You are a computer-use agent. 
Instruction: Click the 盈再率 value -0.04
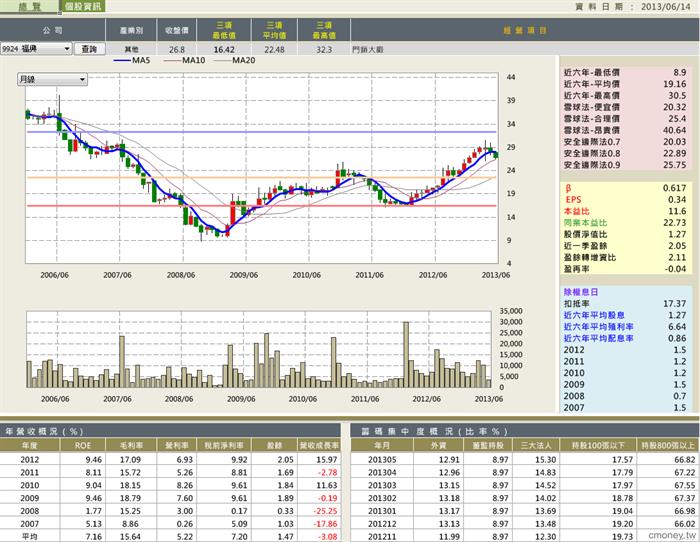[x=675, y=269]
